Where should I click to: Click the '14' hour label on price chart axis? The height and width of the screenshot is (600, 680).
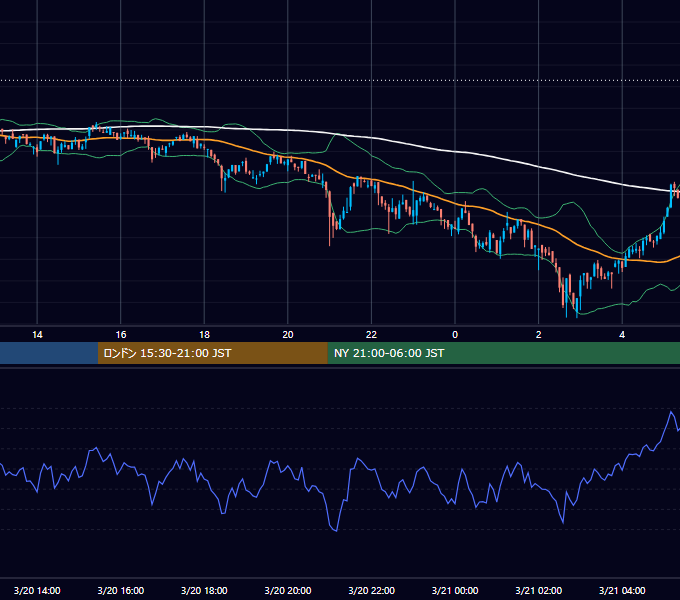[x=37, y=335]
